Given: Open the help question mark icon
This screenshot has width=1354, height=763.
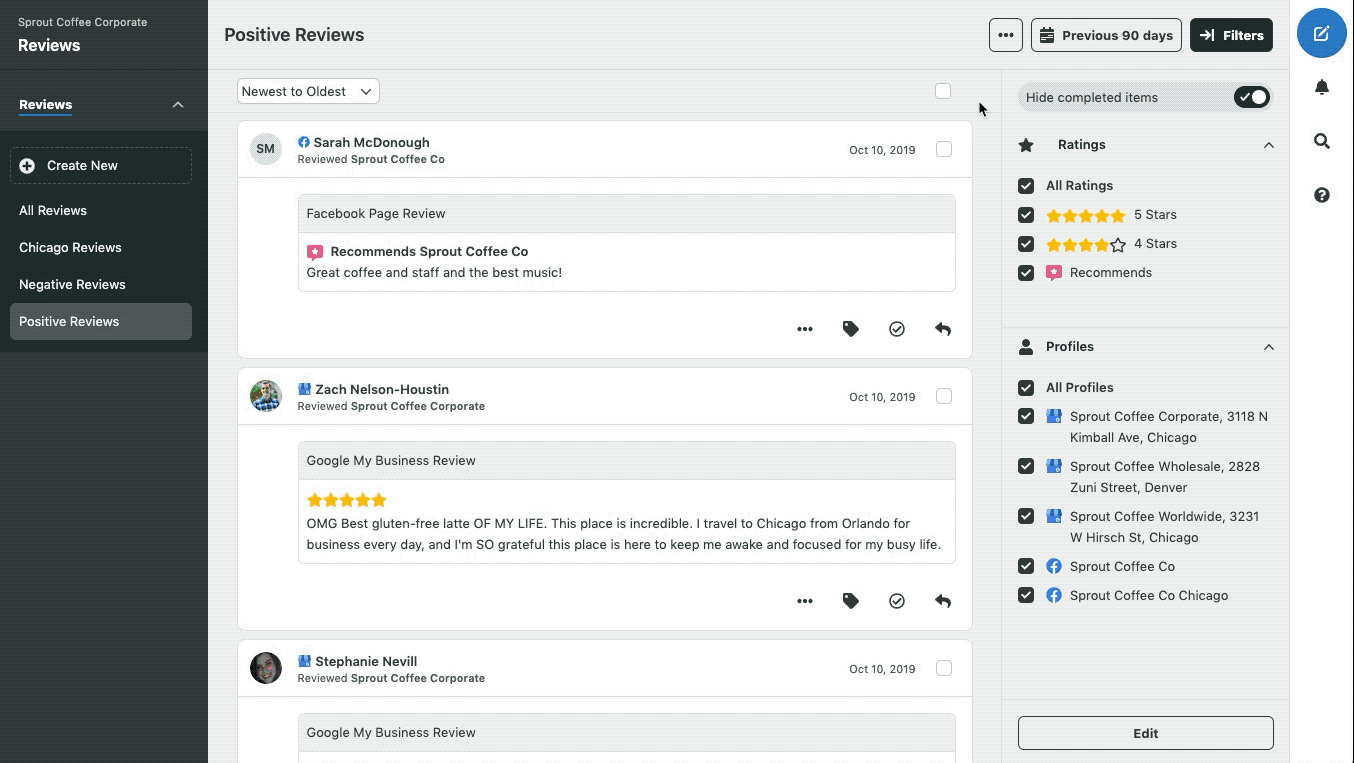Looking at the screenshot, I should [1321, 195].
